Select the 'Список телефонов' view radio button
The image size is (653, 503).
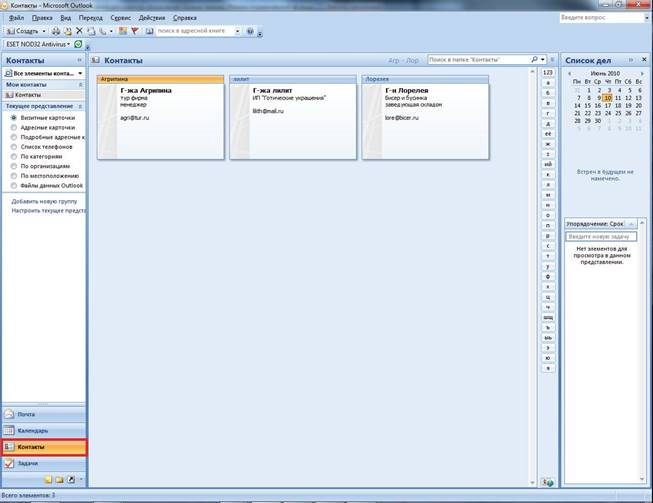pyautogui.click(x=14, y=146)
